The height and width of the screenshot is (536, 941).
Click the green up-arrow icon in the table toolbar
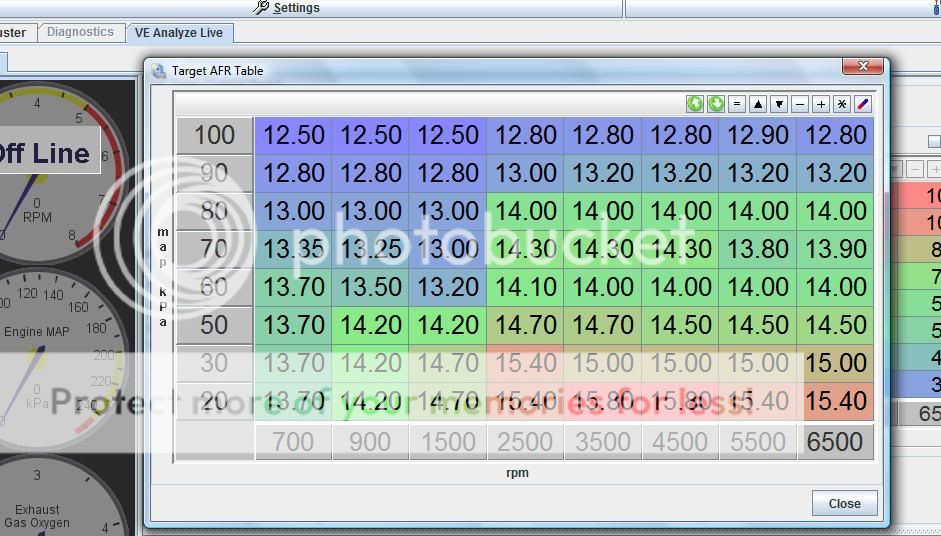[695, 104]
